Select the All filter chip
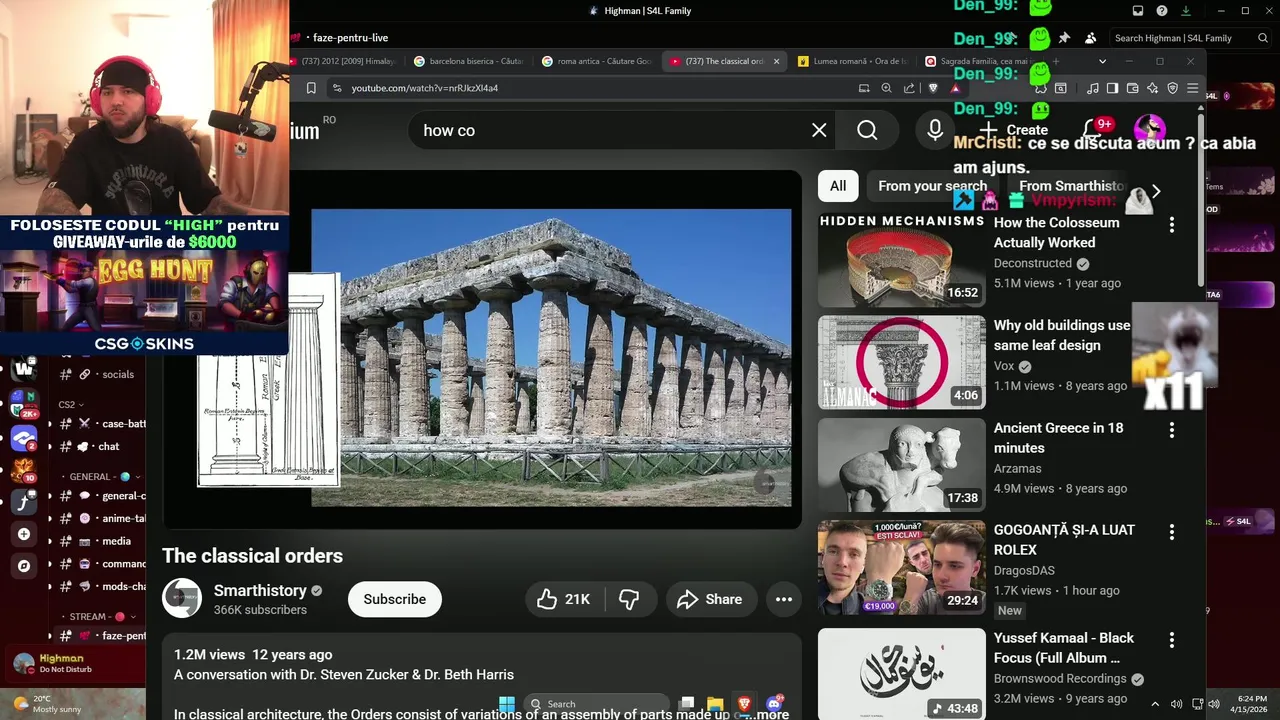The width and height of the screenshot is (1280, 720). coord(838,186)
